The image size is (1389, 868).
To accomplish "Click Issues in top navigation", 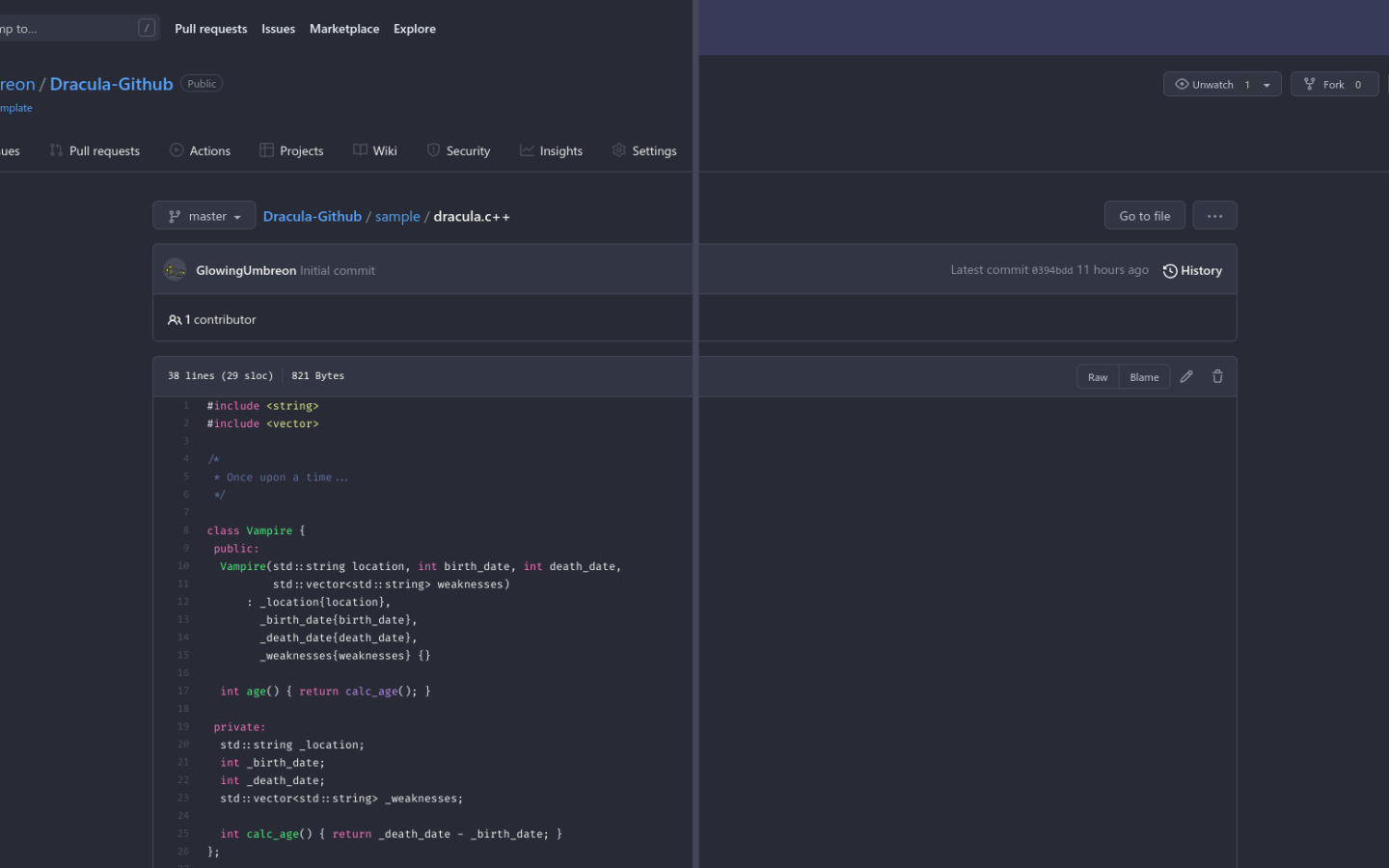I will pyautogui.click(x=278, y=29).
